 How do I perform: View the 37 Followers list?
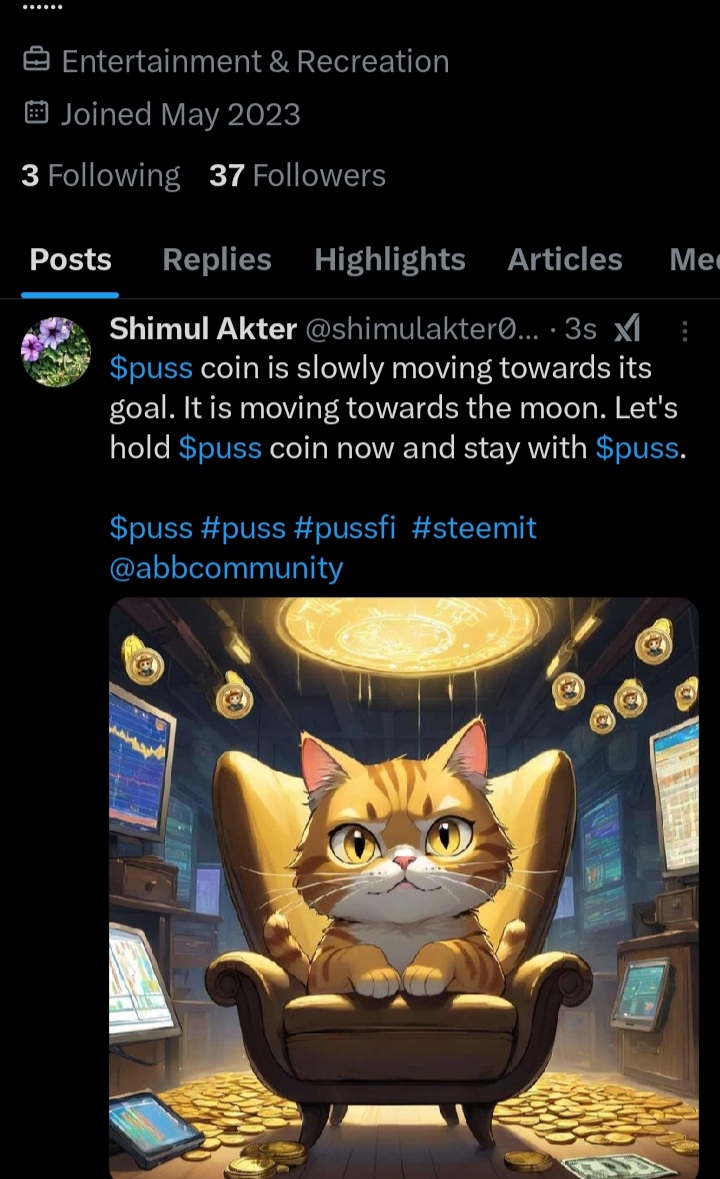(298, 175)
